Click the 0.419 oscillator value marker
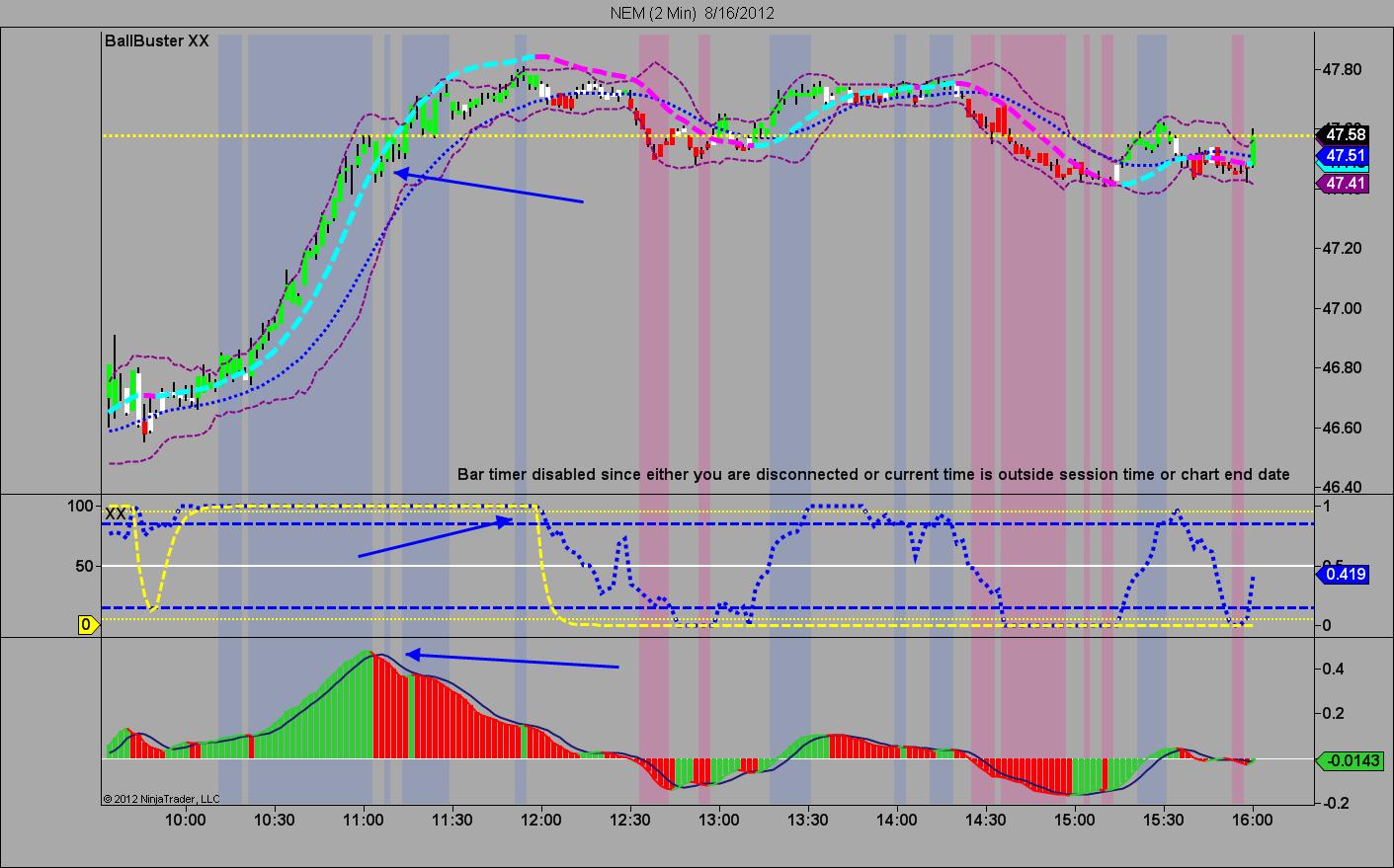 click(x=1345, y=574)
